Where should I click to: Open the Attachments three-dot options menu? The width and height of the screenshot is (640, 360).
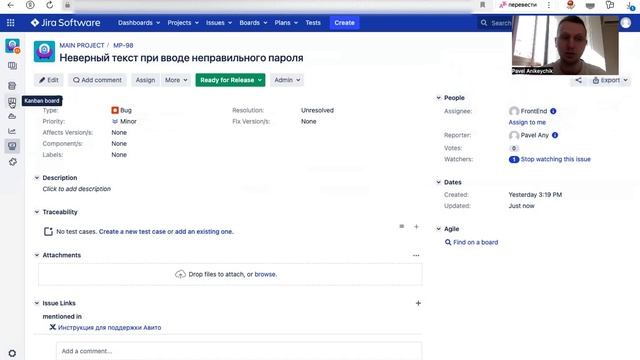pos(416,256)
